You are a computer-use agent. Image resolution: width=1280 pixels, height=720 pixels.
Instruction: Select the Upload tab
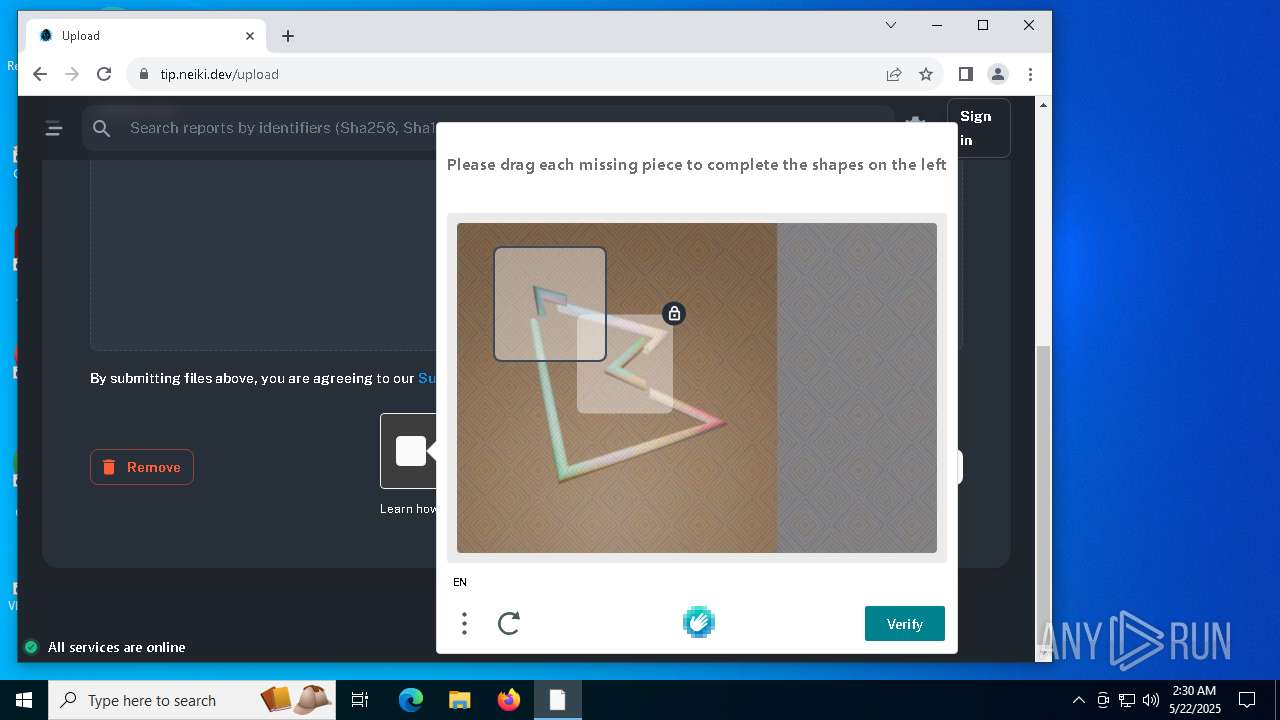pos(147,36)
